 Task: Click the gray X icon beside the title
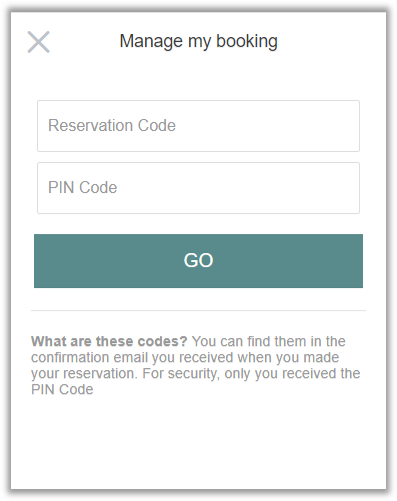(39, 42)
